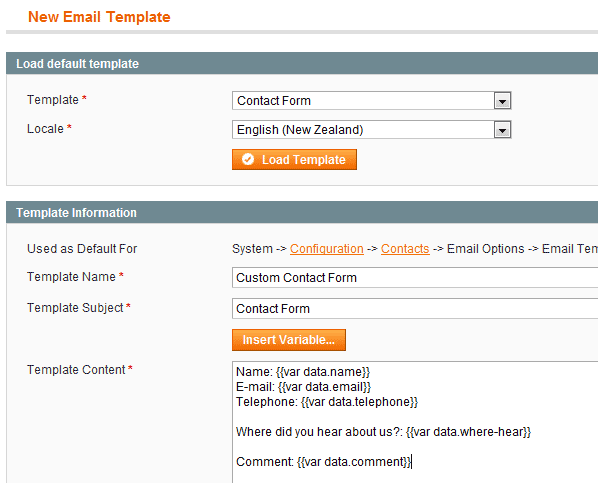Click the Load Template button

[294, 159]
